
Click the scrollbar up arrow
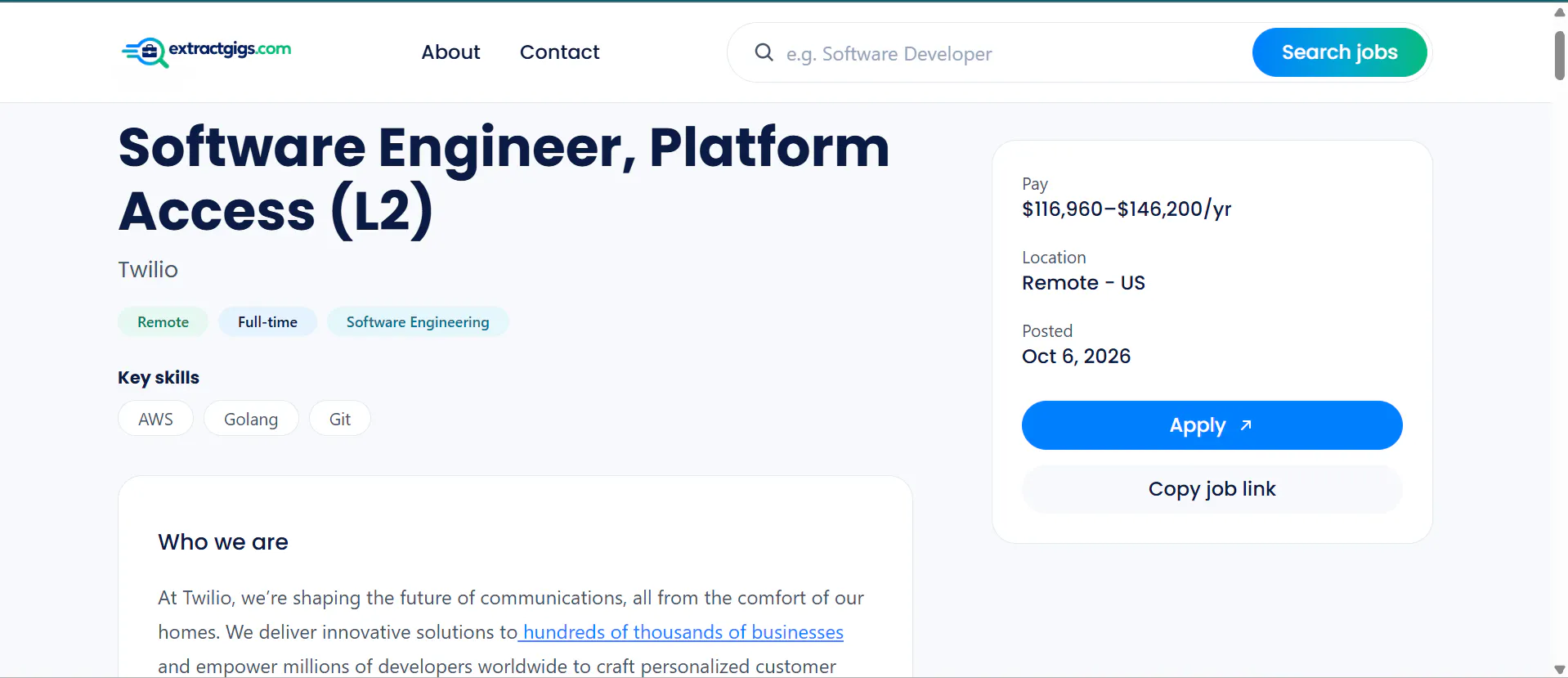point(1559,12)
